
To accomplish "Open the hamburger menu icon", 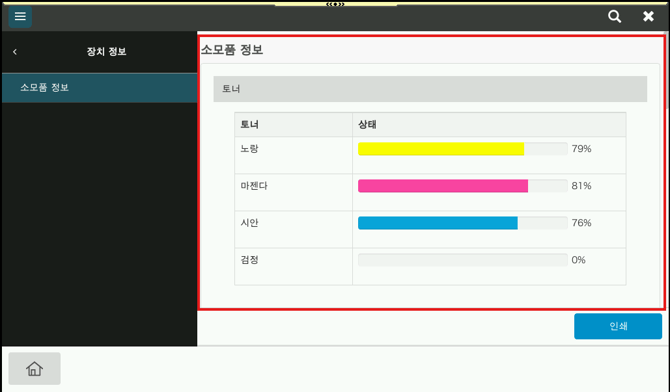I will coord(20,17).
